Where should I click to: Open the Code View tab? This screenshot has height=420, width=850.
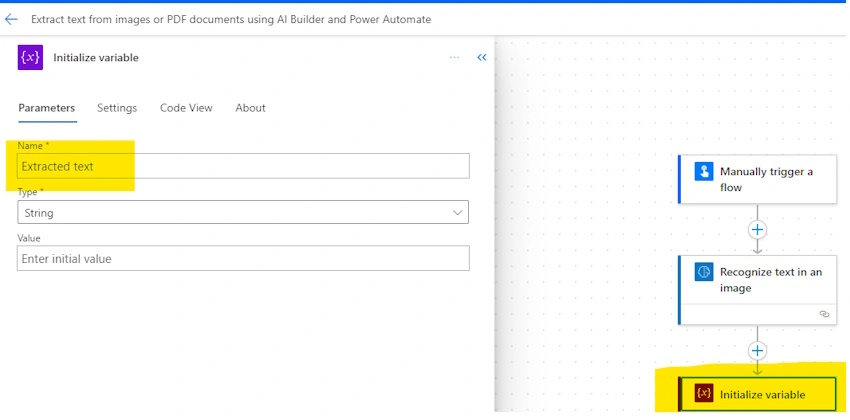(x=186, y=108)
